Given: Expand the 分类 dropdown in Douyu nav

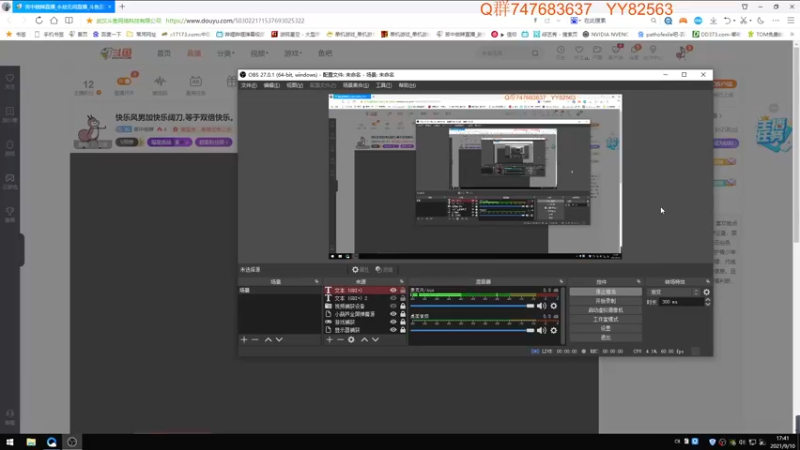Looking at the screenshot, I should (x=226, y=53).
